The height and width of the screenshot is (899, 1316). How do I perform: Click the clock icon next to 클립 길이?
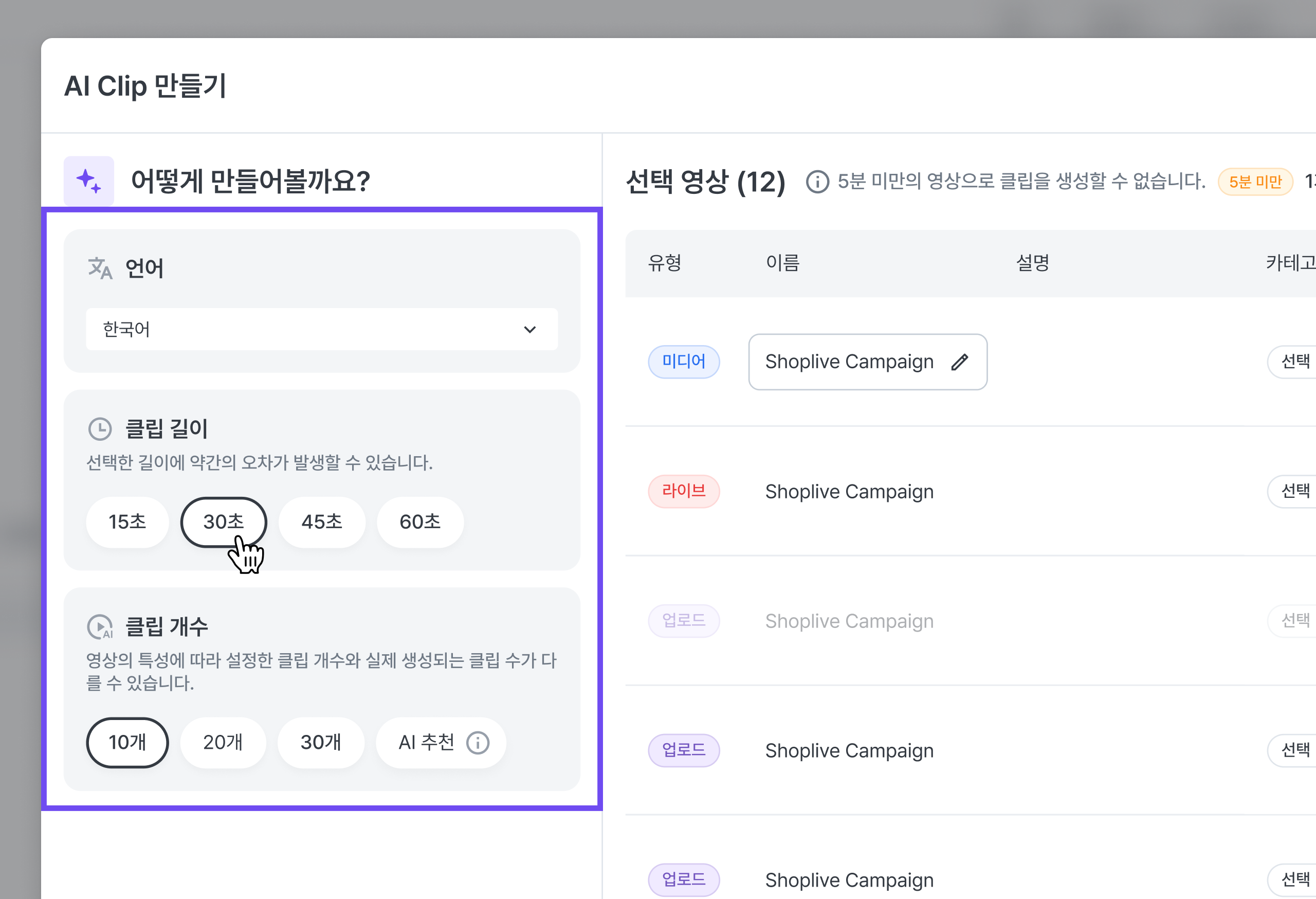(x=100, y=429)
